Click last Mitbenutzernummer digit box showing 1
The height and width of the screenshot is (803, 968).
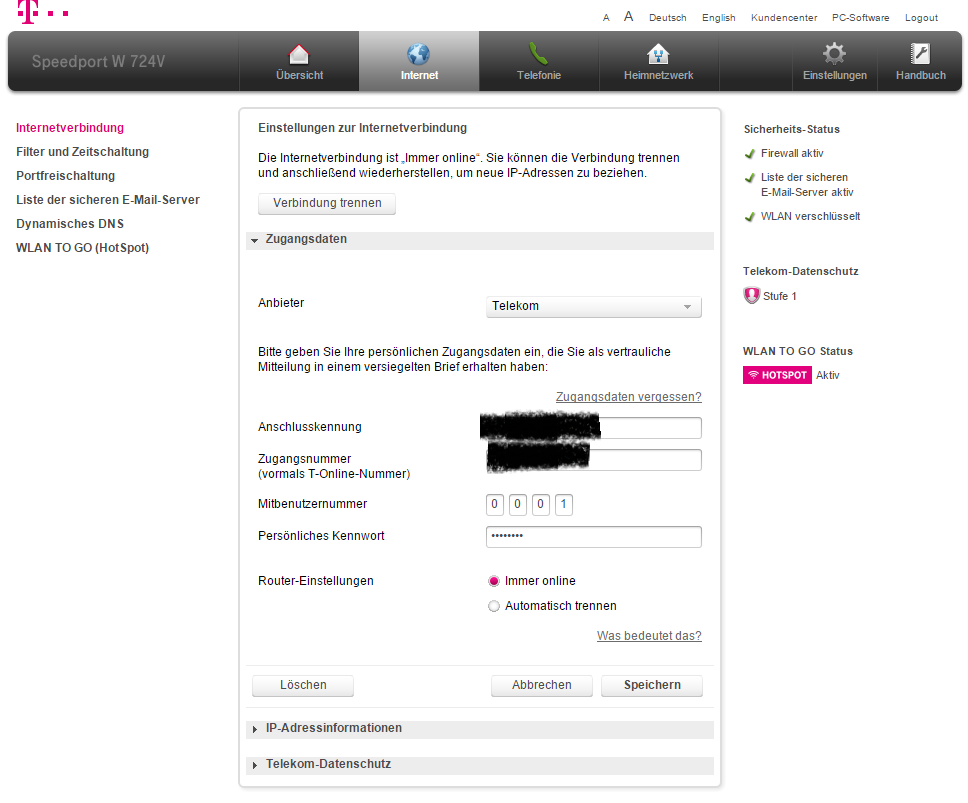(x=564, y=504)
